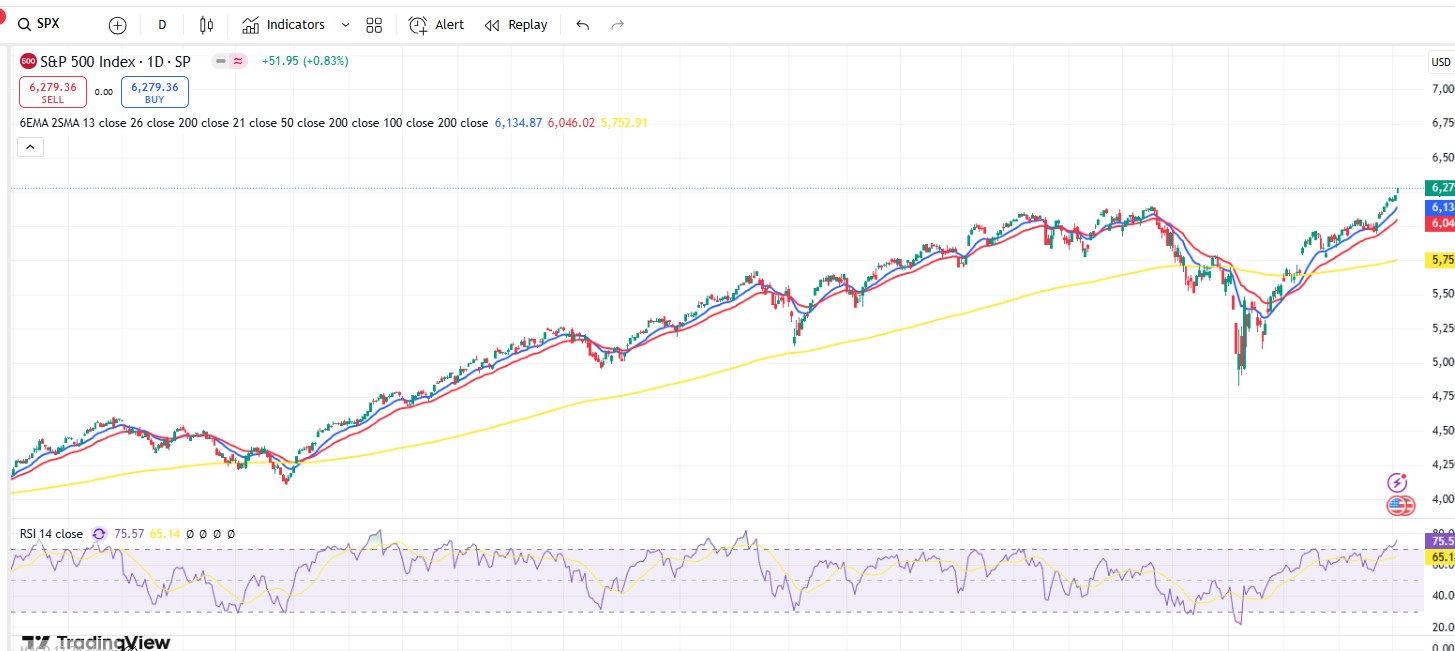Create a new Alert

pyautogui.click(x=436, y=25)
